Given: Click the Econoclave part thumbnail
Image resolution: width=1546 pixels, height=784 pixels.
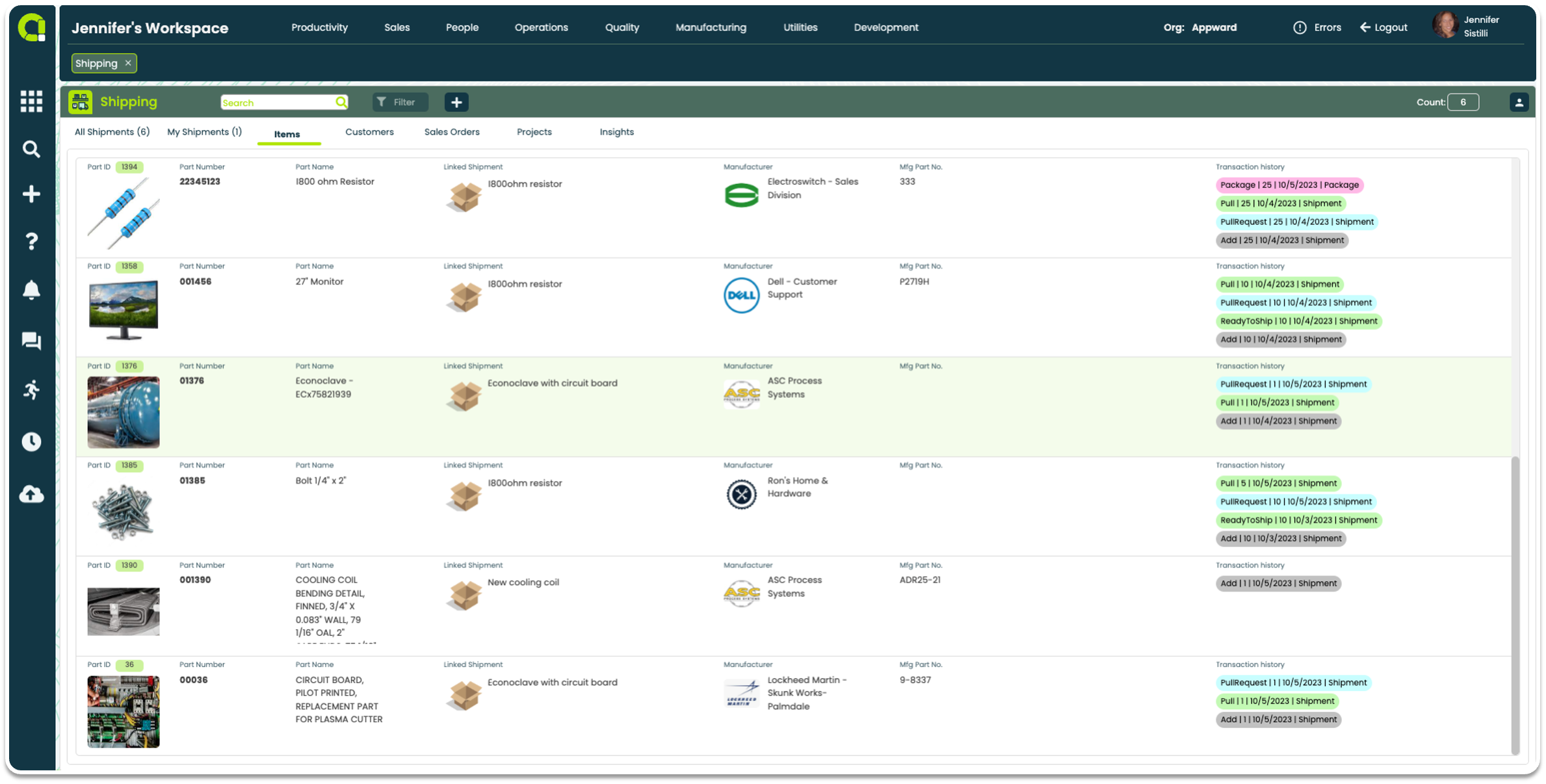Looking at the screenshot, I should point(123,412).
